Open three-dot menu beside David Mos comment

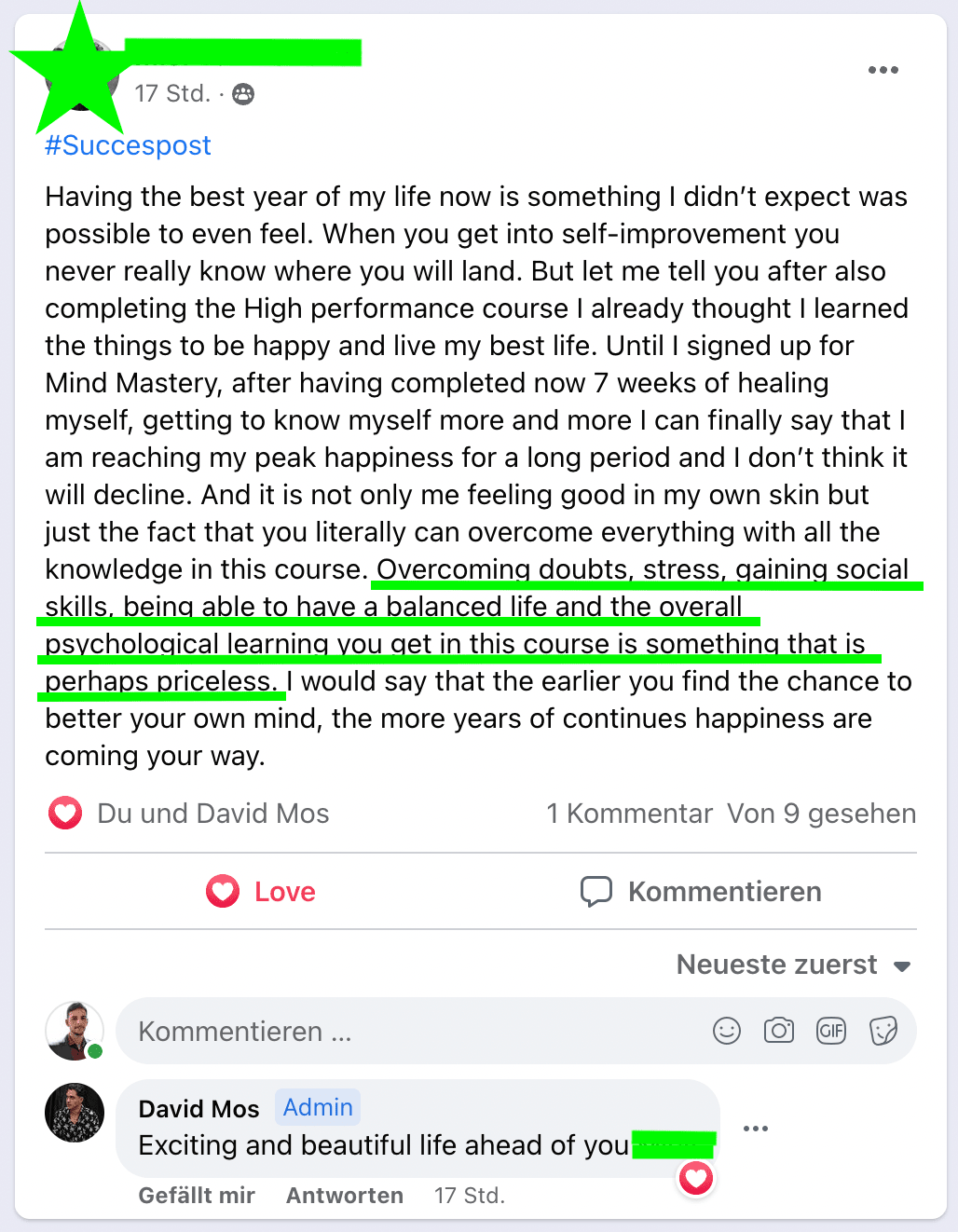pyautogui.click(x=756, y=1129)
